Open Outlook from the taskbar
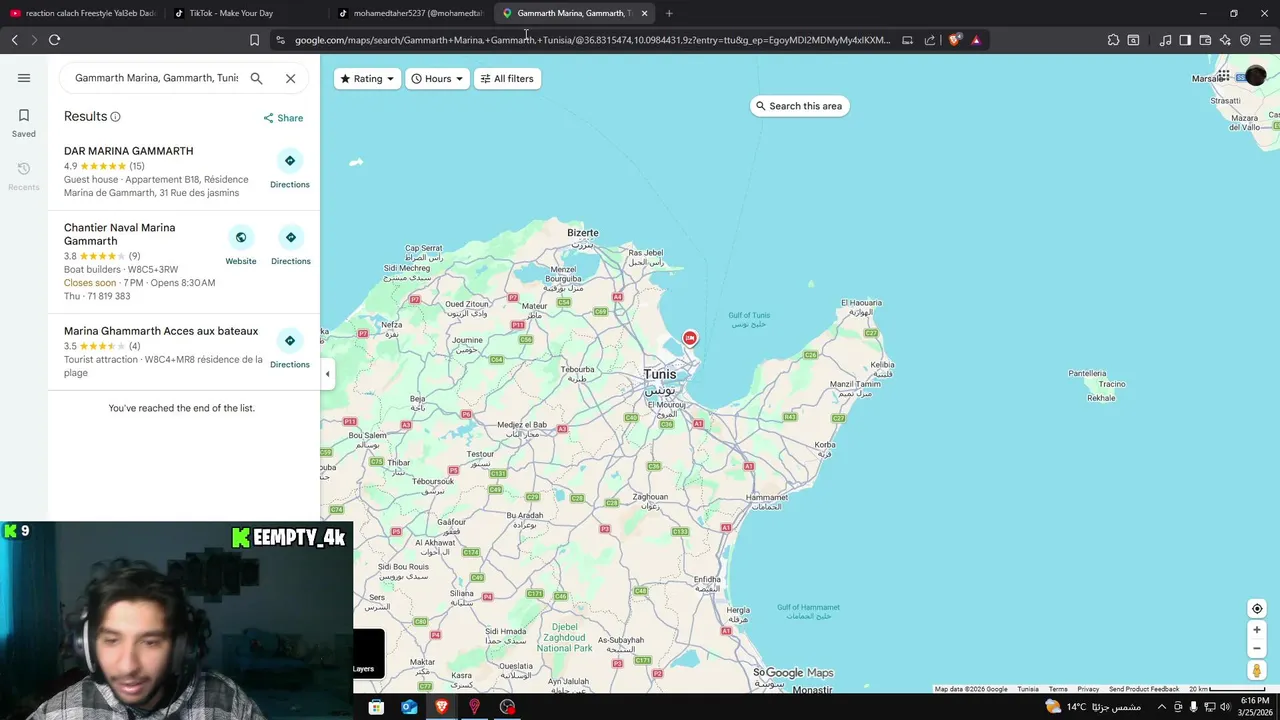This screenshot has height=720, width=1280. click(x=409, y=707)
